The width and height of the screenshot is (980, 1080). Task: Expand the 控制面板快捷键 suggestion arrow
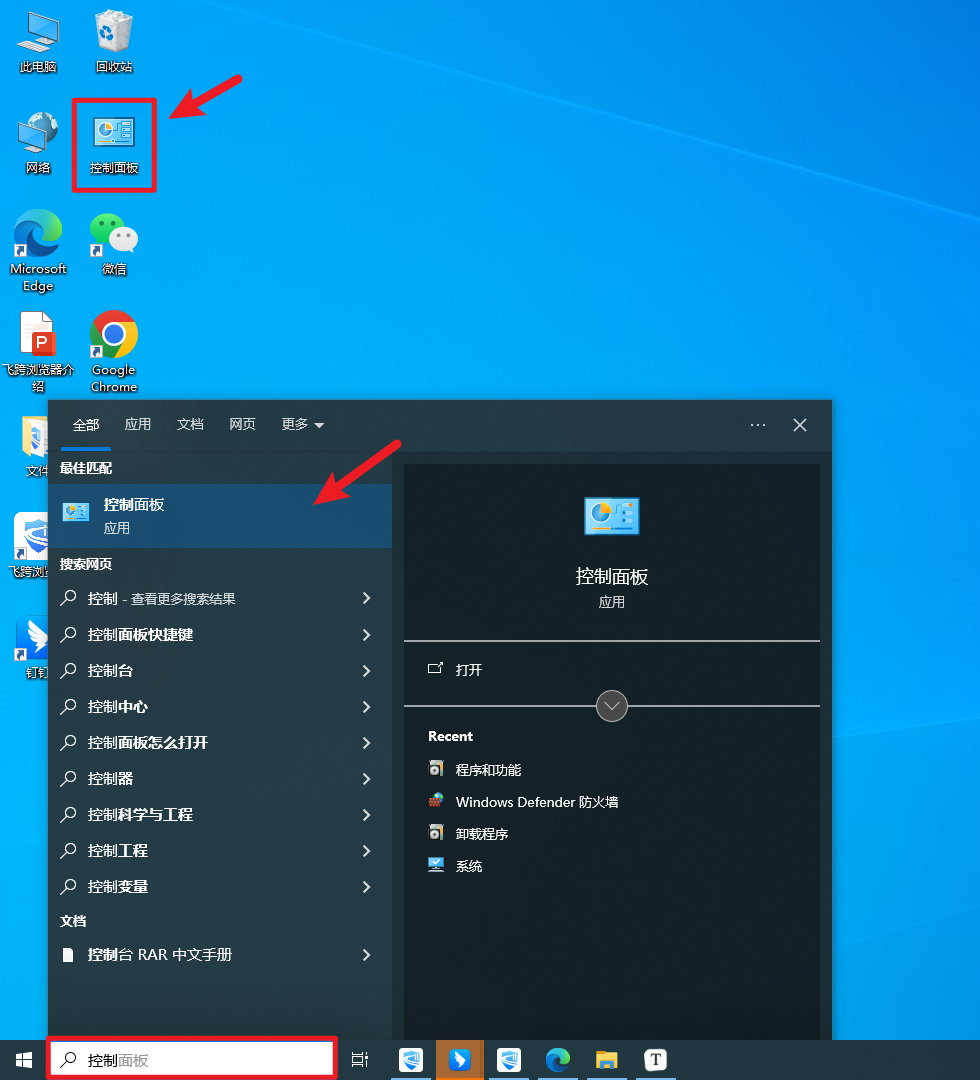366,635
